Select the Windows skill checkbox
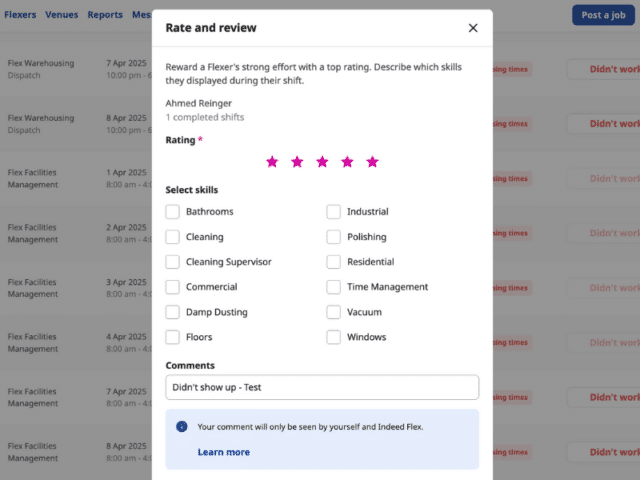This screenshot has height=480, width=640. click(333, 337)
